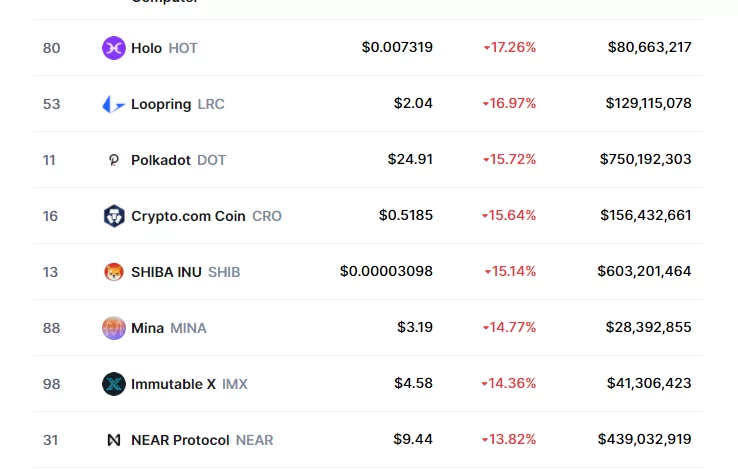Click the Immutable X logo icon
The width and height of the screenshot is (738, 470).
tap(114, 384)
